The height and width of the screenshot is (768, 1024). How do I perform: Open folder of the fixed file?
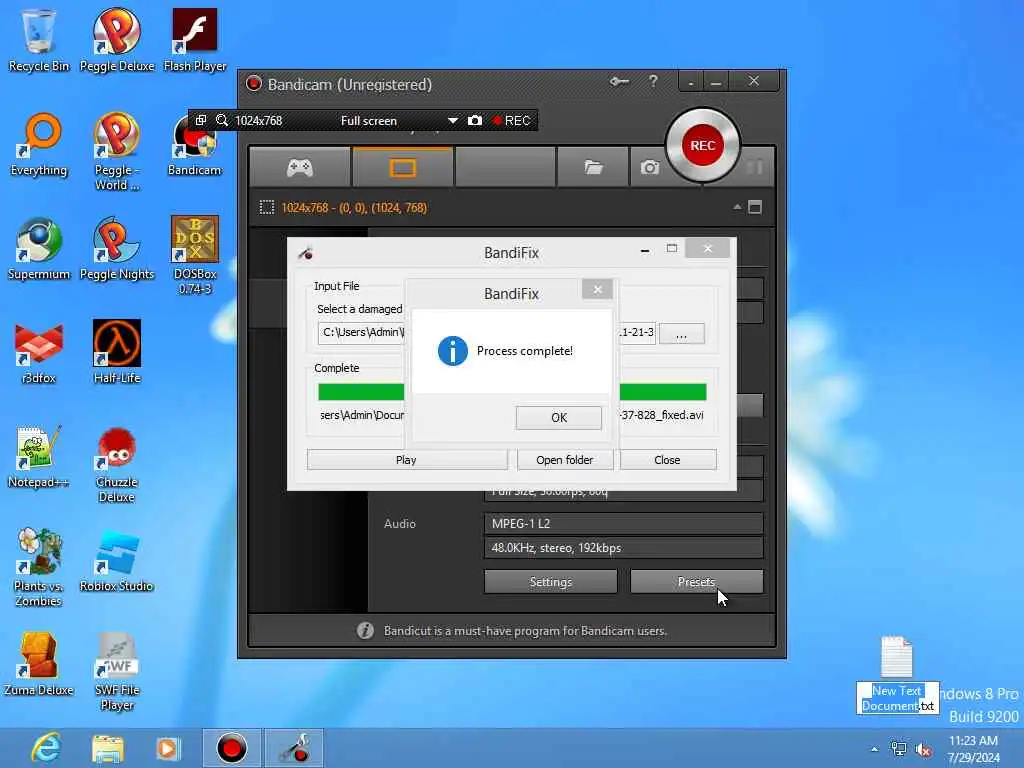pyautogui.click(x=565, y=460)
